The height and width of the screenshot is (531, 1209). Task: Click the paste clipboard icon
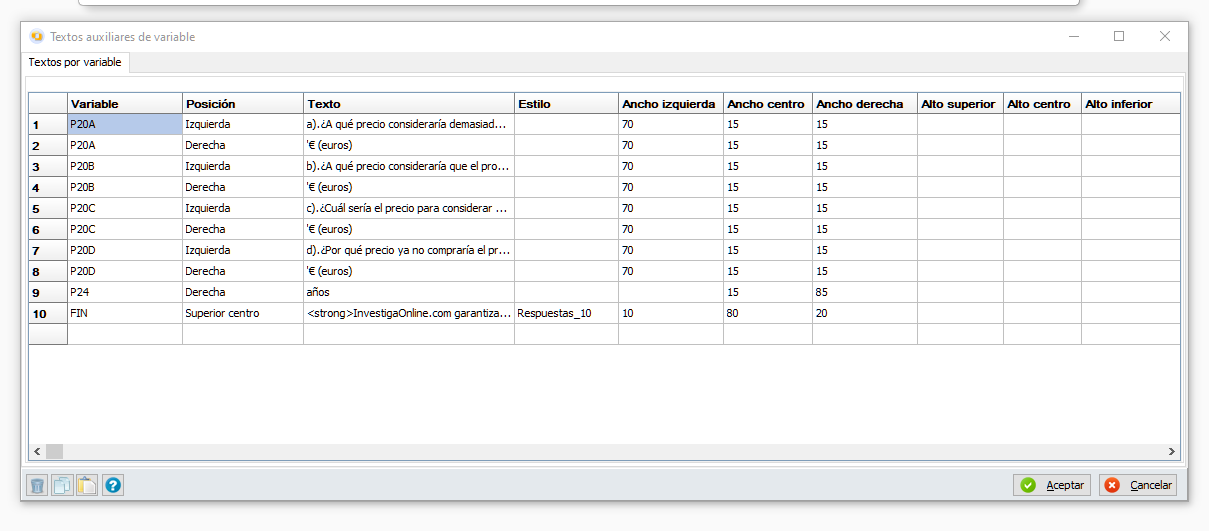click(87, 486)
